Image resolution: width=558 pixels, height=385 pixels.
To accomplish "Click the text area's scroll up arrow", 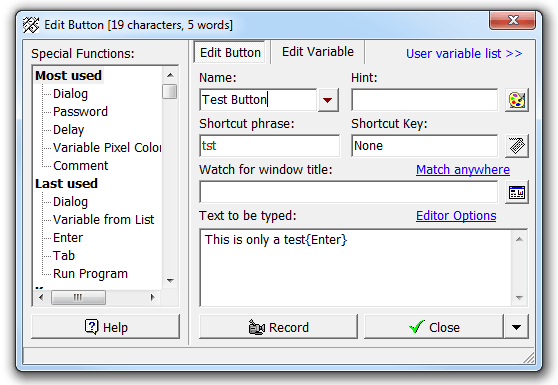I will tap(519, 239).
